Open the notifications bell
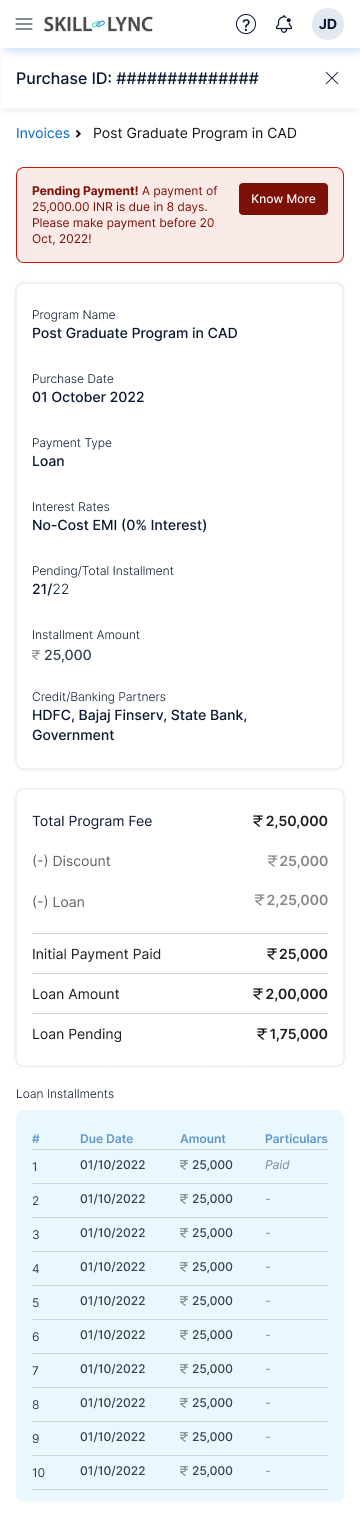The height and width of the screenshot is (1534, 360). (284, 24)
